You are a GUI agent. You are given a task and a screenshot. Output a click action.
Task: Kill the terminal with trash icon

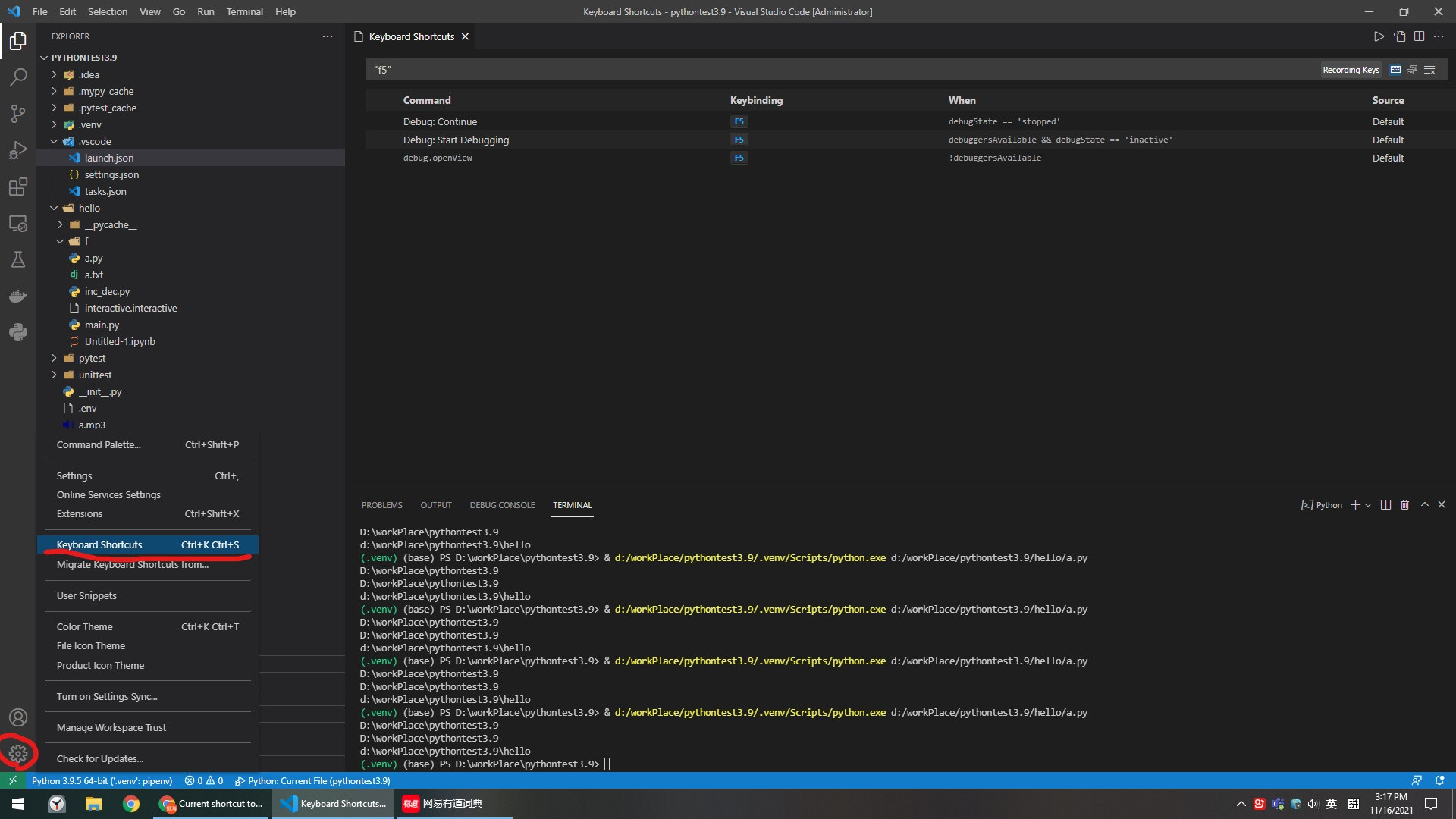[1404, 505]
